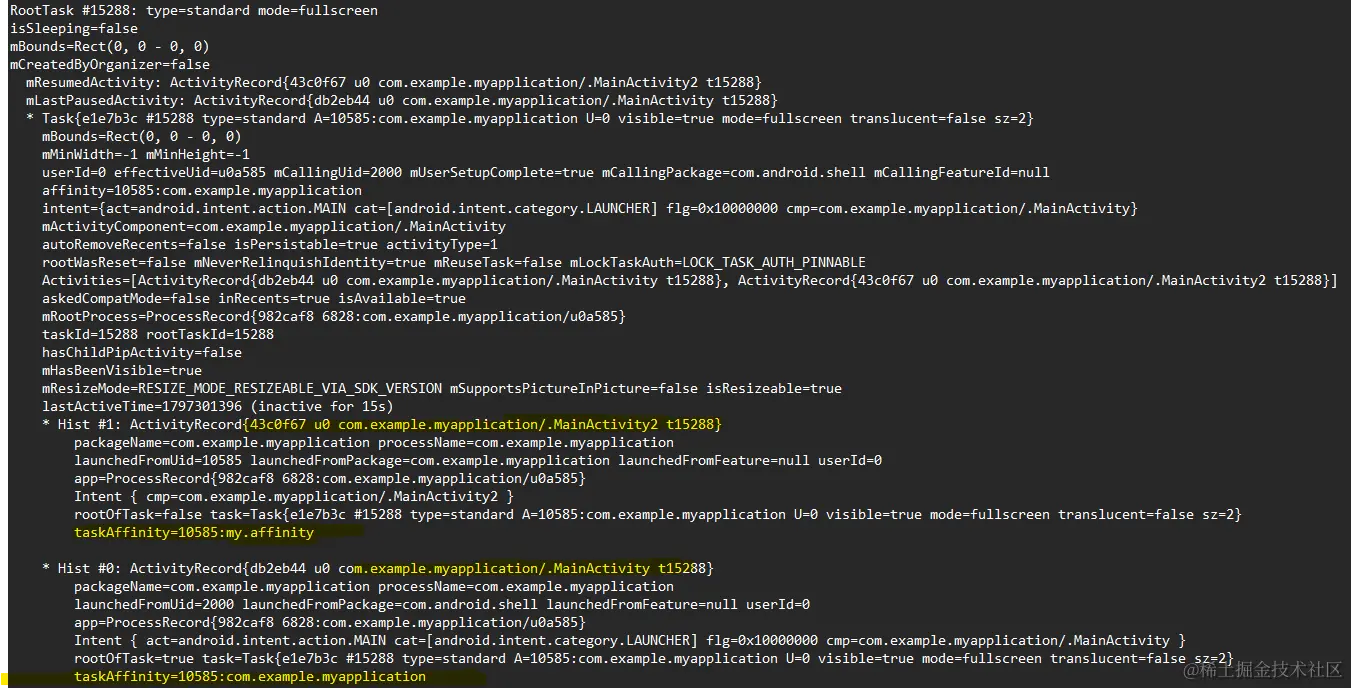The width and height of the screenshot is (1351, 688).
Task: Click the 'RootTask #15288' header line
Action: (194, 11)
